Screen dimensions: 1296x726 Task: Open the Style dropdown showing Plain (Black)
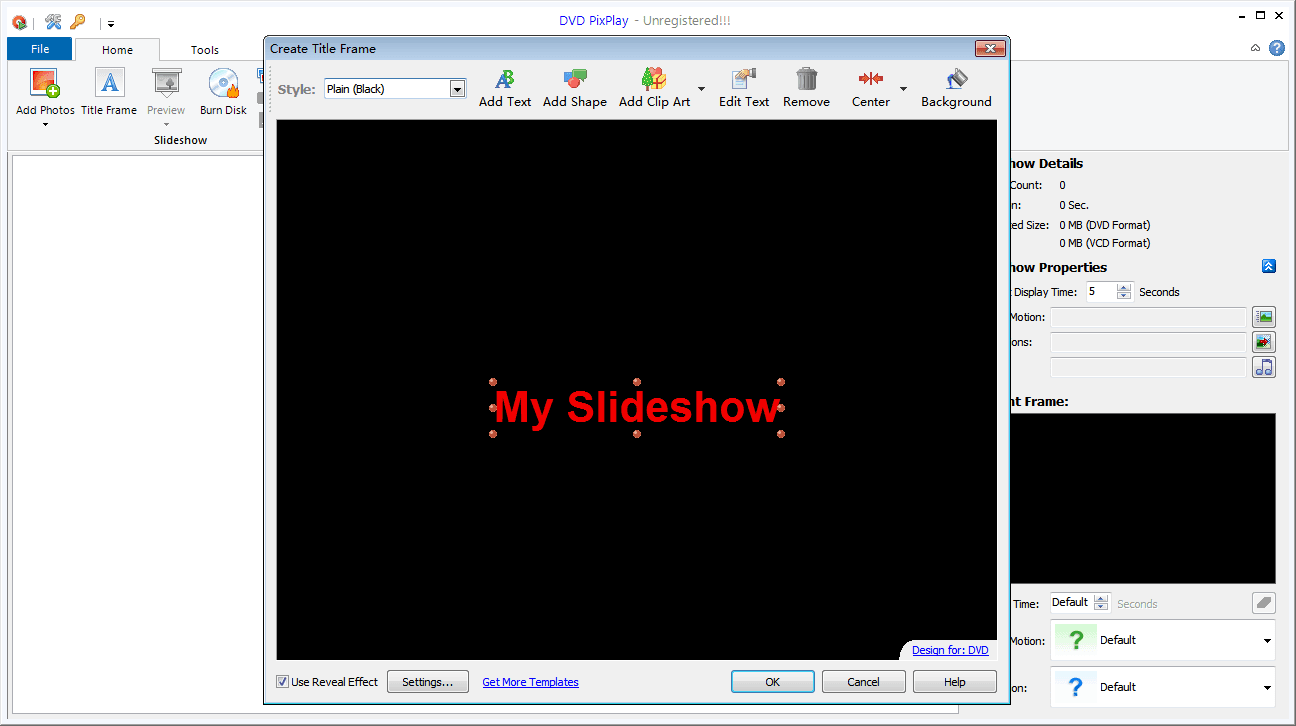pos(458,88)
